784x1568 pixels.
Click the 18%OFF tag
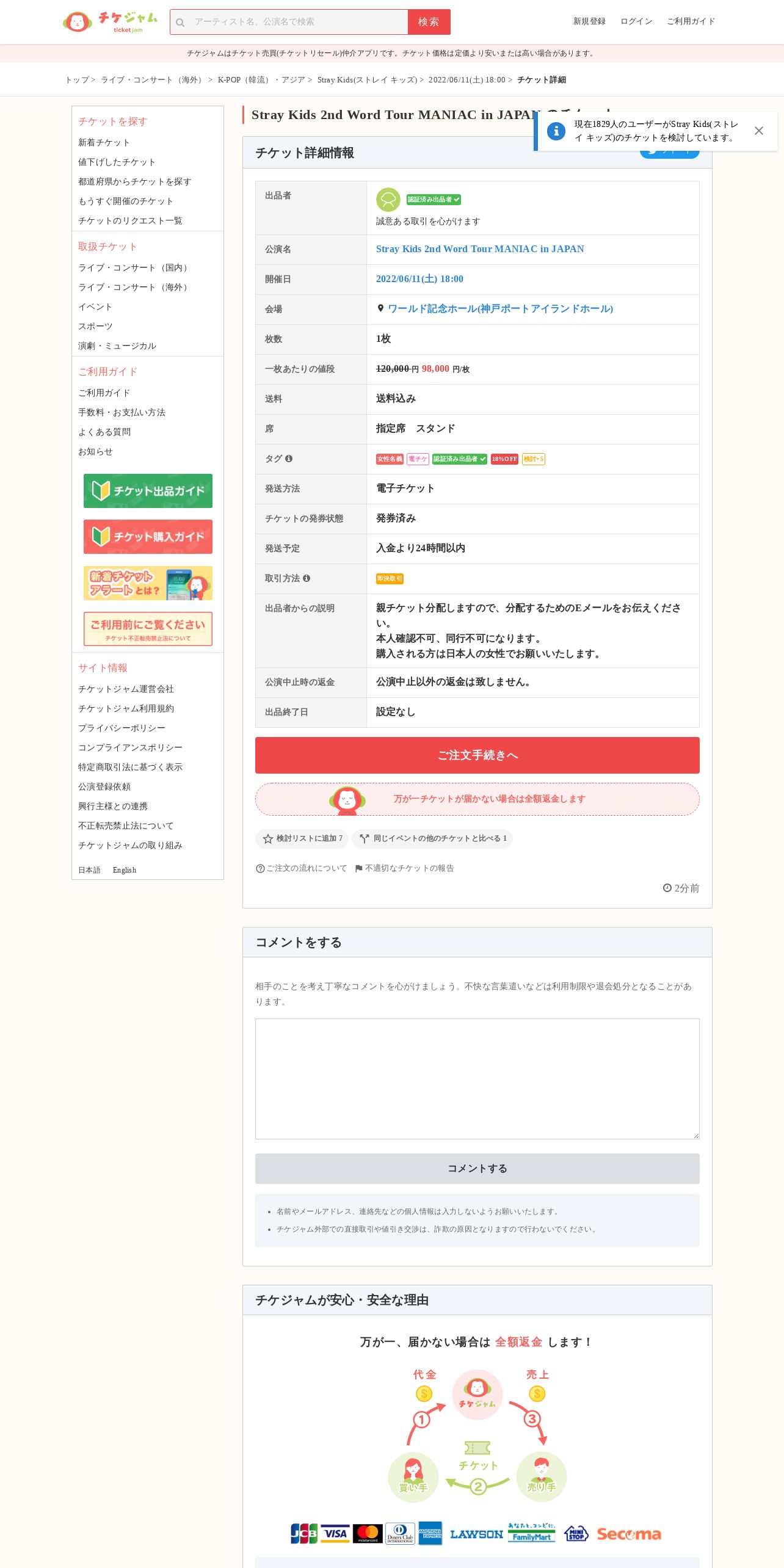click(x=504, y=459)
